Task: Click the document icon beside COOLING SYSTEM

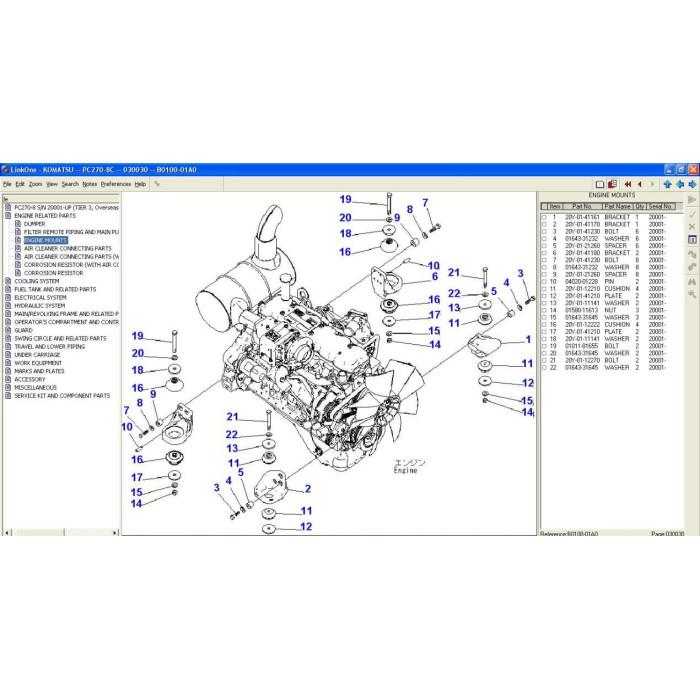Action: [x=8, y=281]
